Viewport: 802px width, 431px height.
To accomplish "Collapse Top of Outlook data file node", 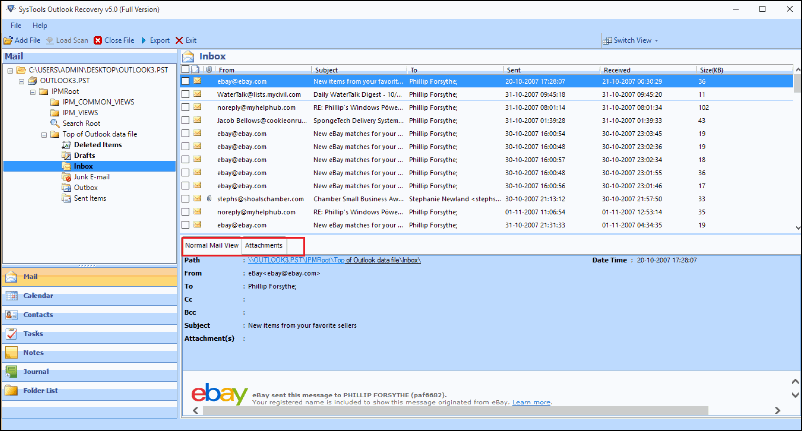I will click(43, 135).
